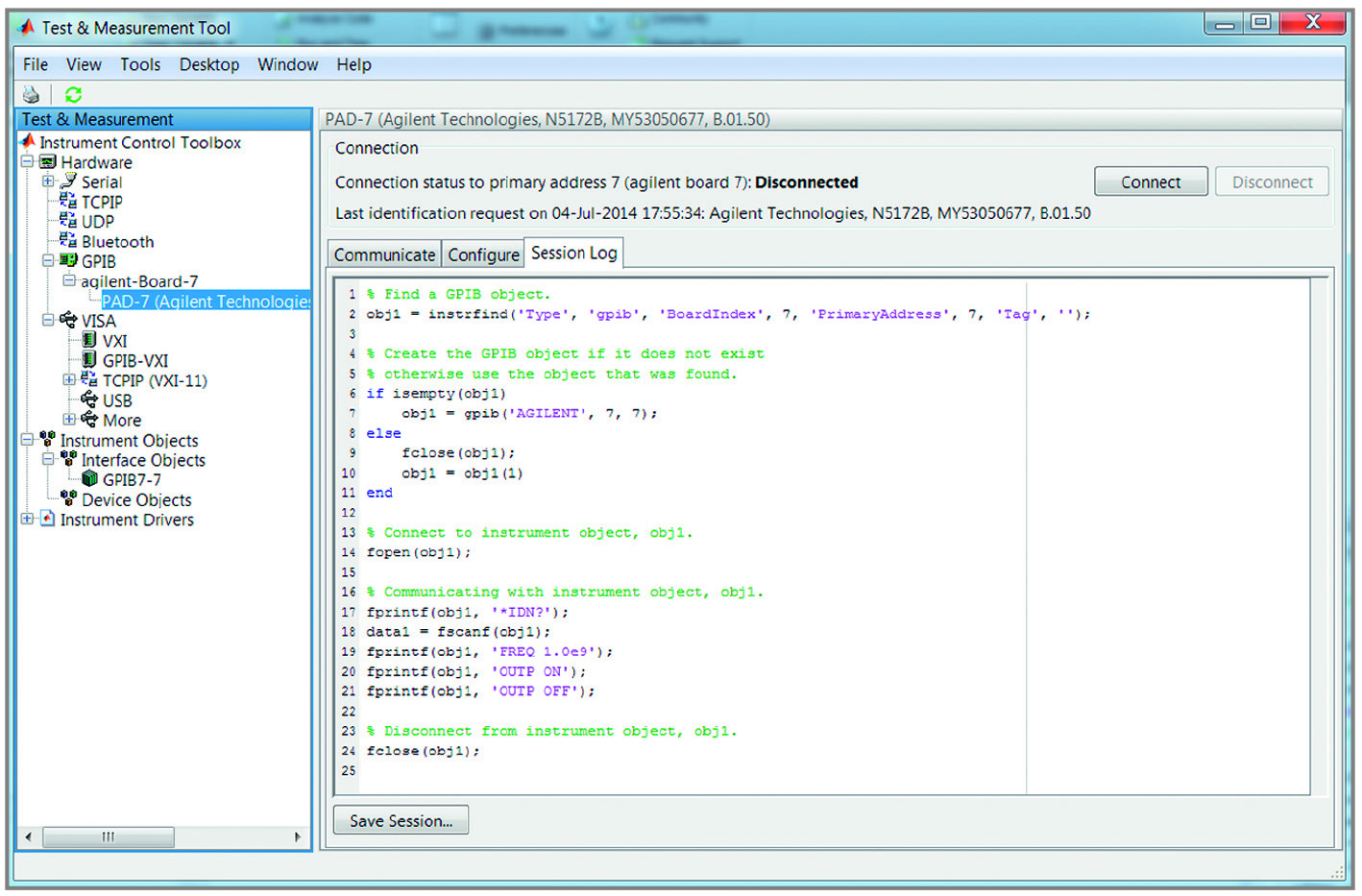This screenshot has height=896, width=1362.
Task: Click the VXI chassis icon
Action: (x=89, y=340)
